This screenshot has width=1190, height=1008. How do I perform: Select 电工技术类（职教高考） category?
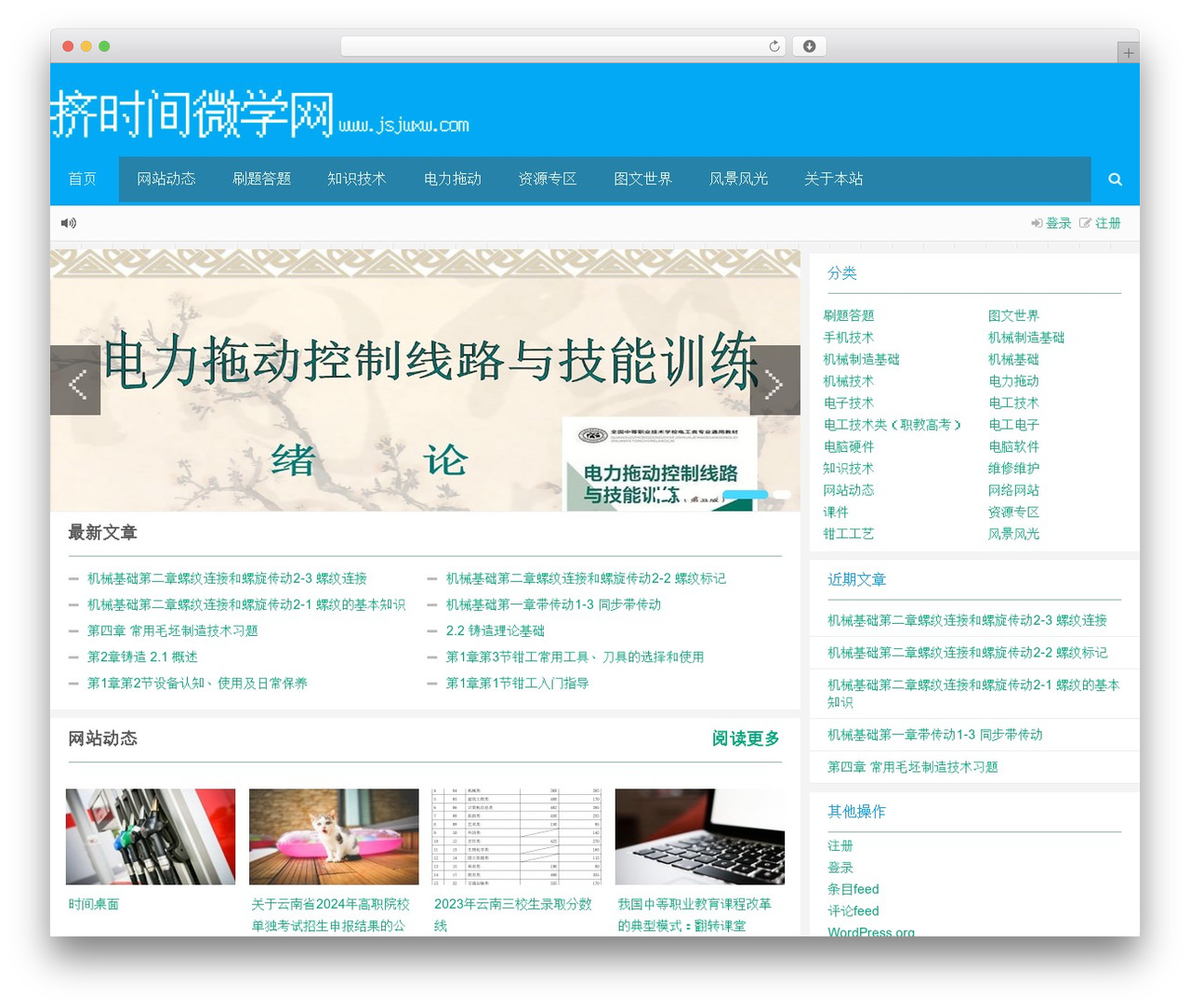coord(892,424)
